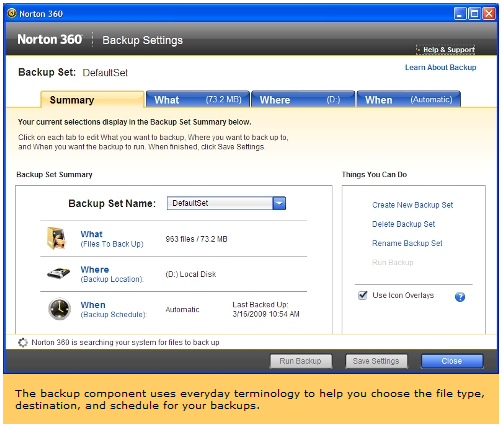502x427 pixels.
Task: Open the Where (D:) tab
Action: [303, 99]
